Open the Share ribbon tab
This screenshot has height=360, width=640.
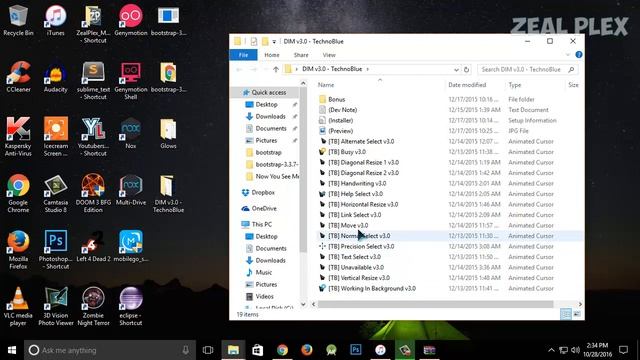301,55
